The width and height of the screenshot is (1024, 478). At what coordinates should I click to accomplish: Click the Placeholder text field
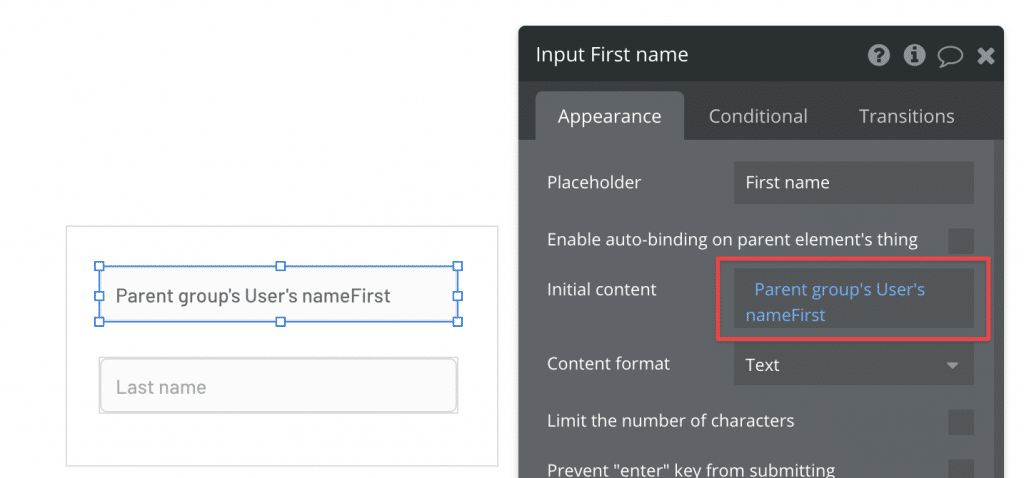853,183
